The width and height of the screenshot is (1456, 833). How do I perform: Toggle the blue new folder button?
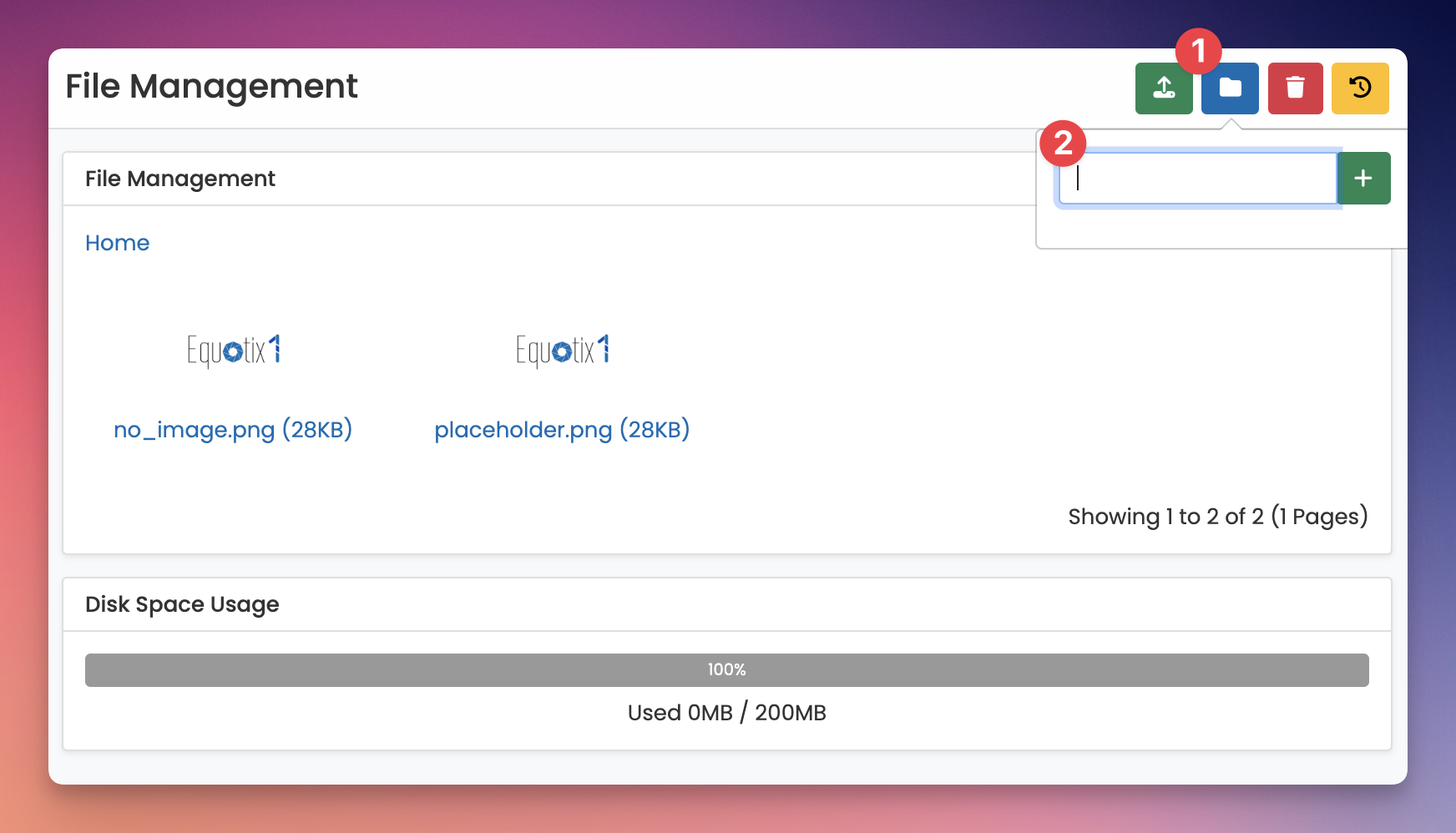click(x=1230, y=88)
